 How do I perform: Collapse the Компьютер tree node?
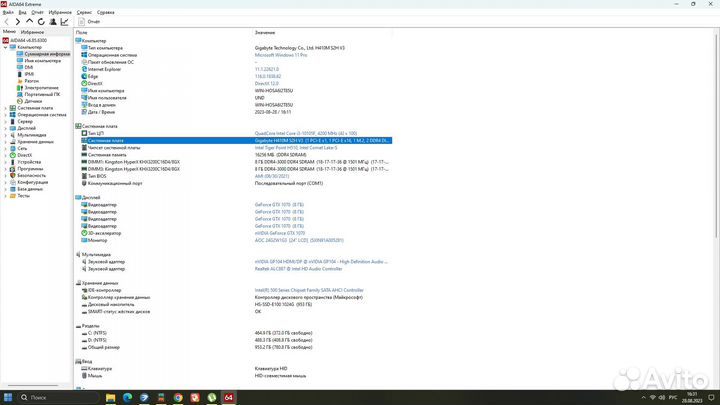pos(4,46)
